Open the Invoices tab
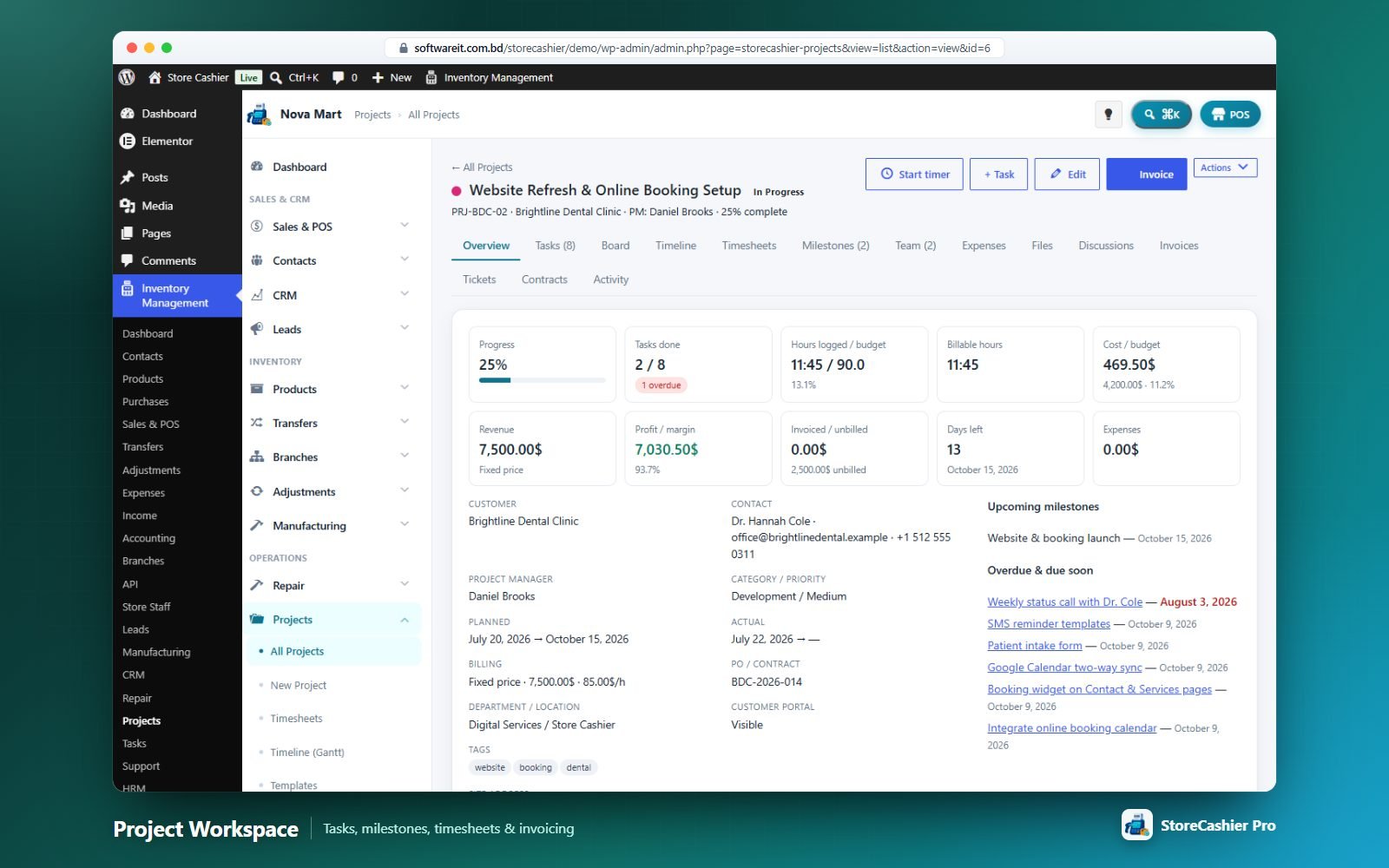This screenshot has height=868, width=1389. 1179,246
